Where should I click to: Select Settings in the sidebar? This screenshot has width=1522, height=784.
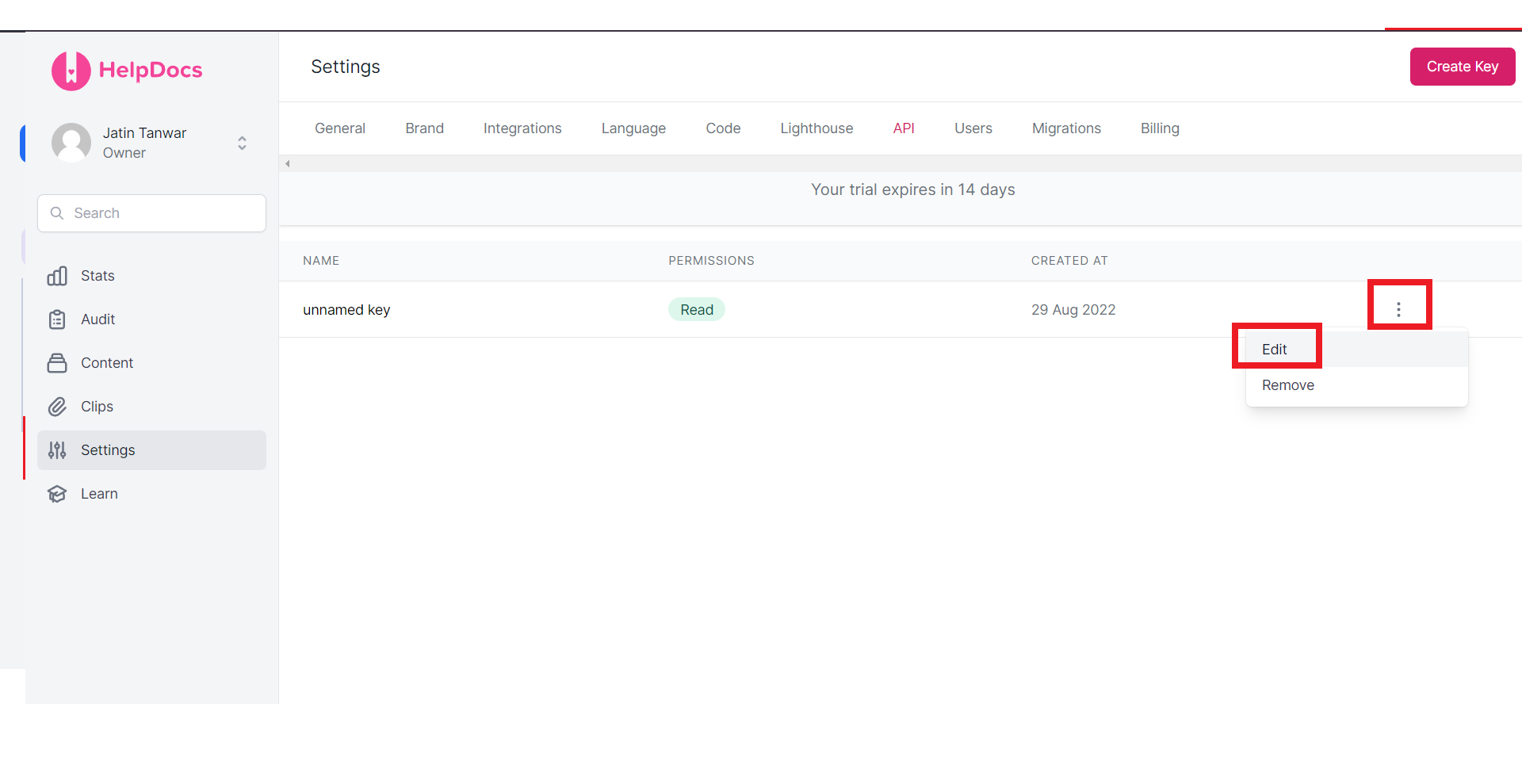click(x=151, y=450)
